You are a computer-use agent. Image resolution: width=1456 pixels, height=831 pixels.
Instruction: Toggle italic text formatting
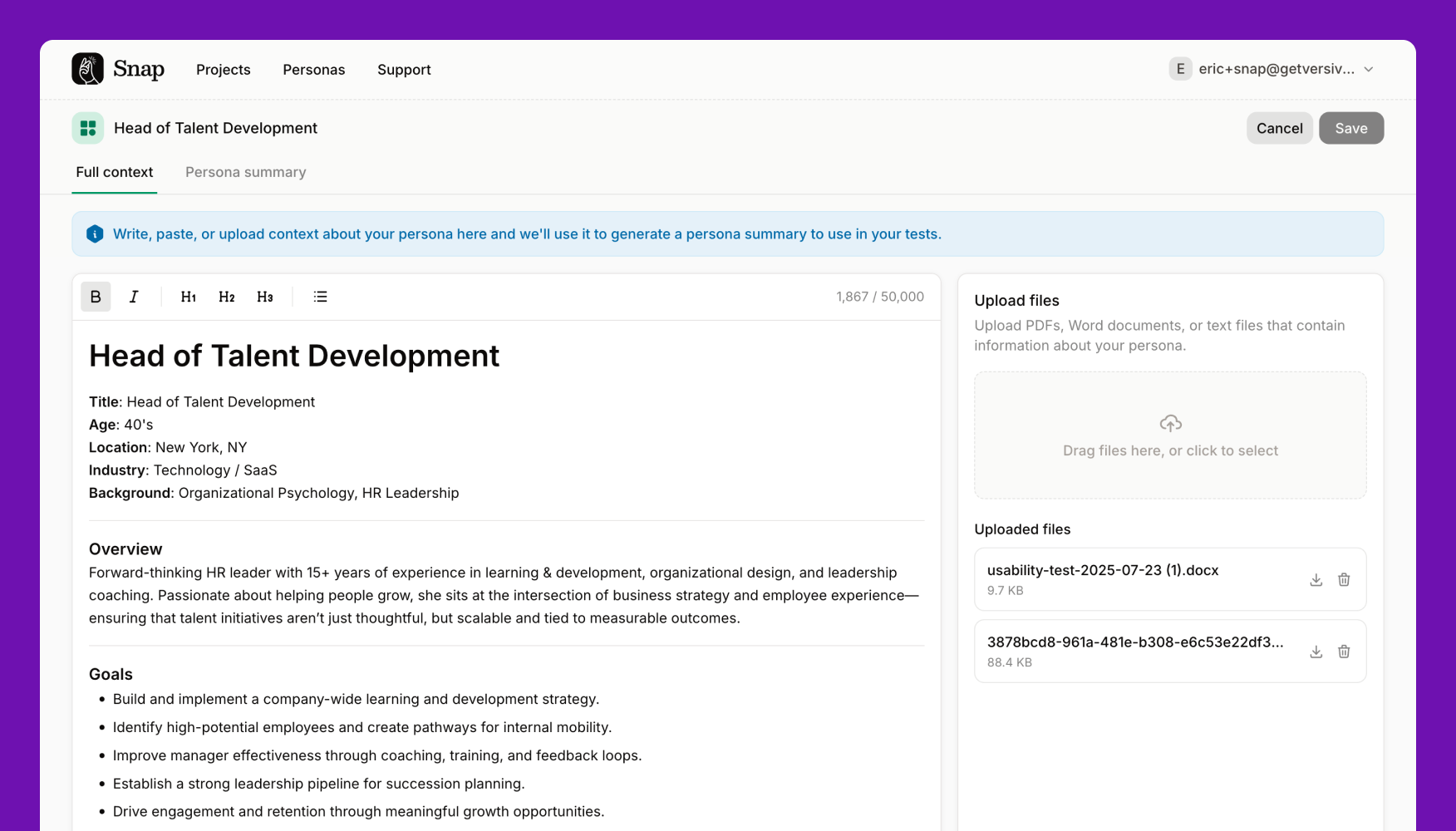pos(134,297)
